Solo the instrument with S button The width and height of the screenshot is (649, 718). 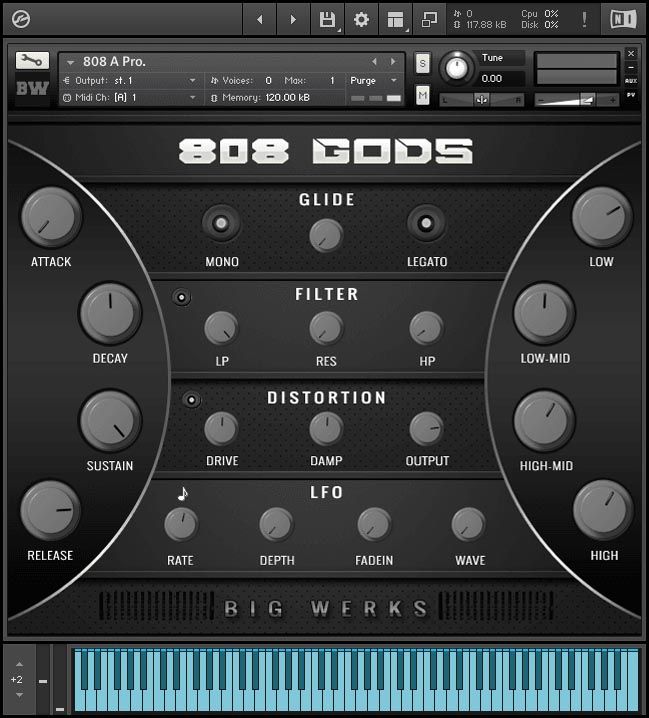pos(423,62)
